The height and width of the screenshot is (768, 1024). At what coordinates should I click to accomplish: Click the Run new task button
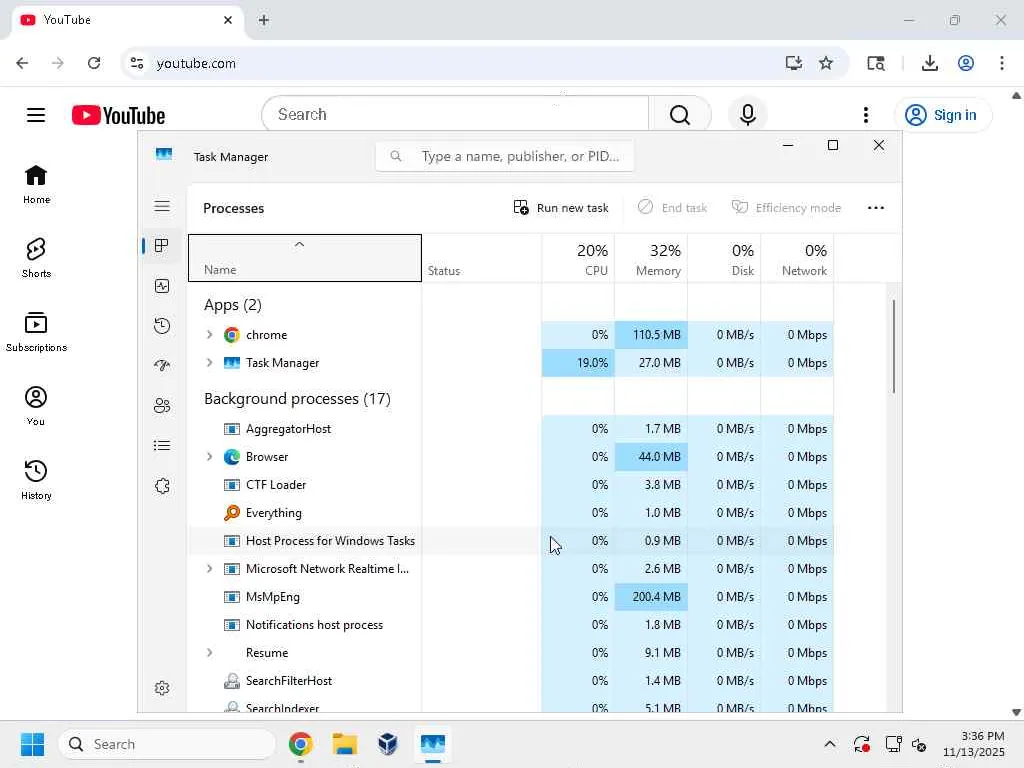pos(561,208)
